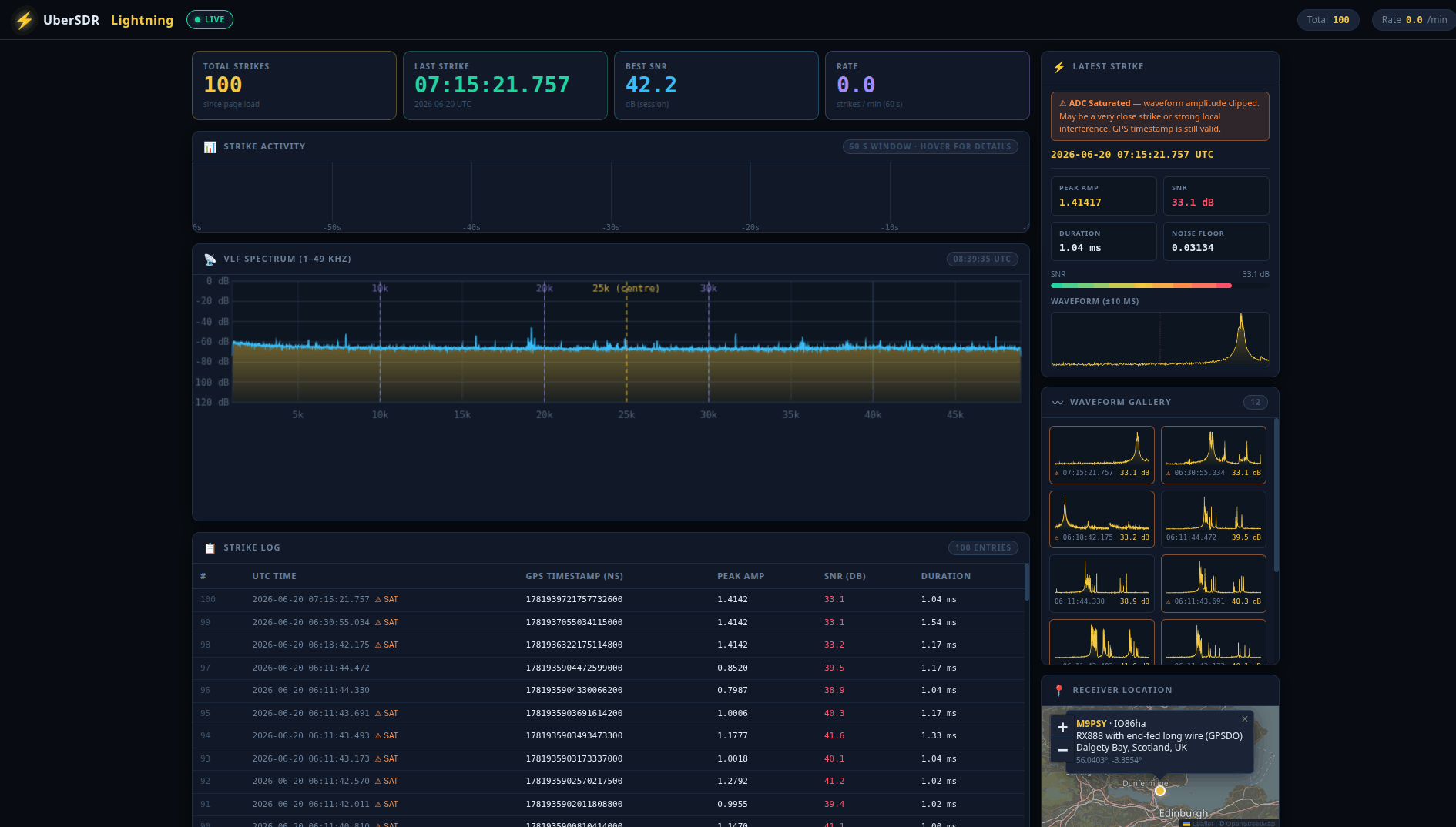Click the LIVE status badge
The width and height of the screenshot is (1456, 827).
click(x=210, y=20)
